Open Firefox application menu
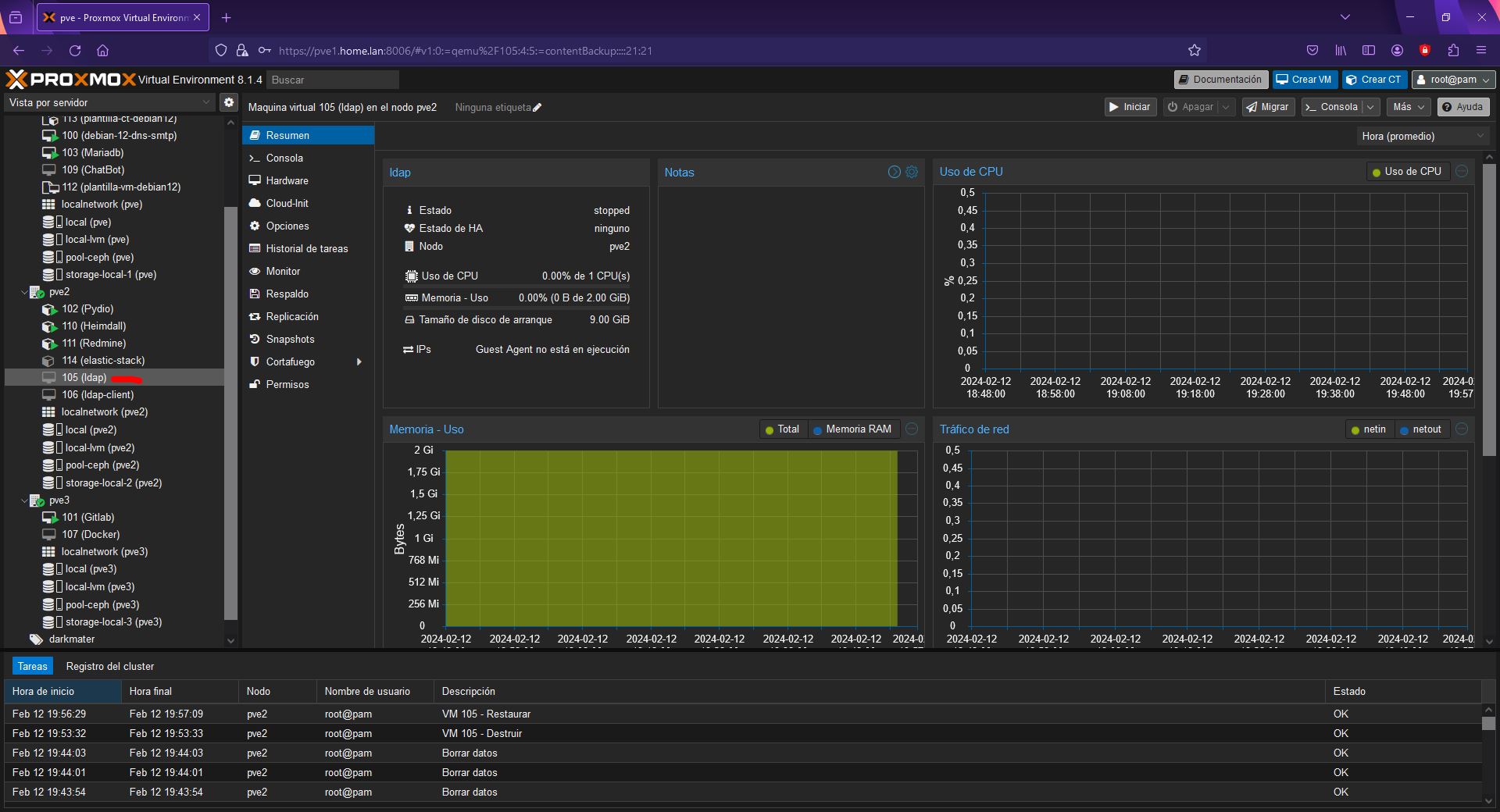The height and width of the screenshot is (812, 1500). [1481, 51]
